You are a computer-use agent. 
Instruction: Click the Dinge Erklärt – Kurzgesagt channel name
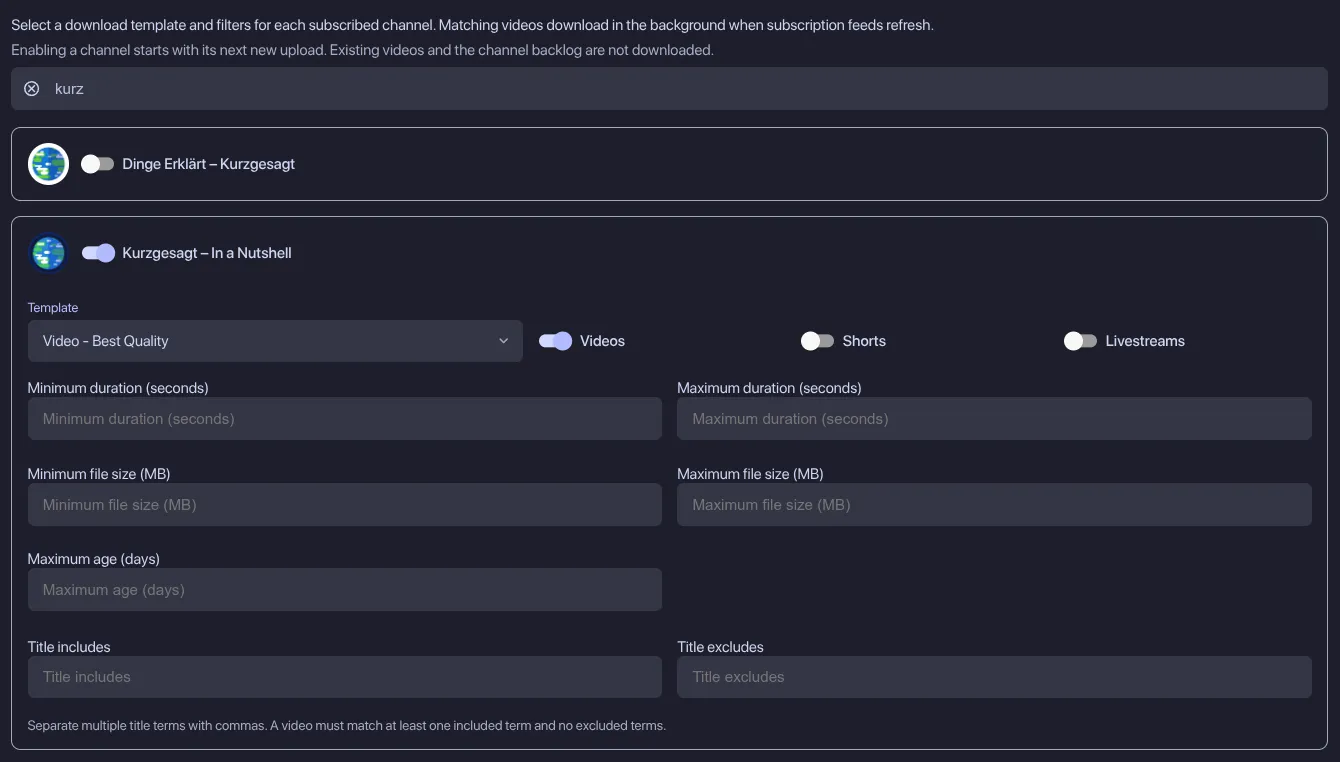[x=208, y=164]
